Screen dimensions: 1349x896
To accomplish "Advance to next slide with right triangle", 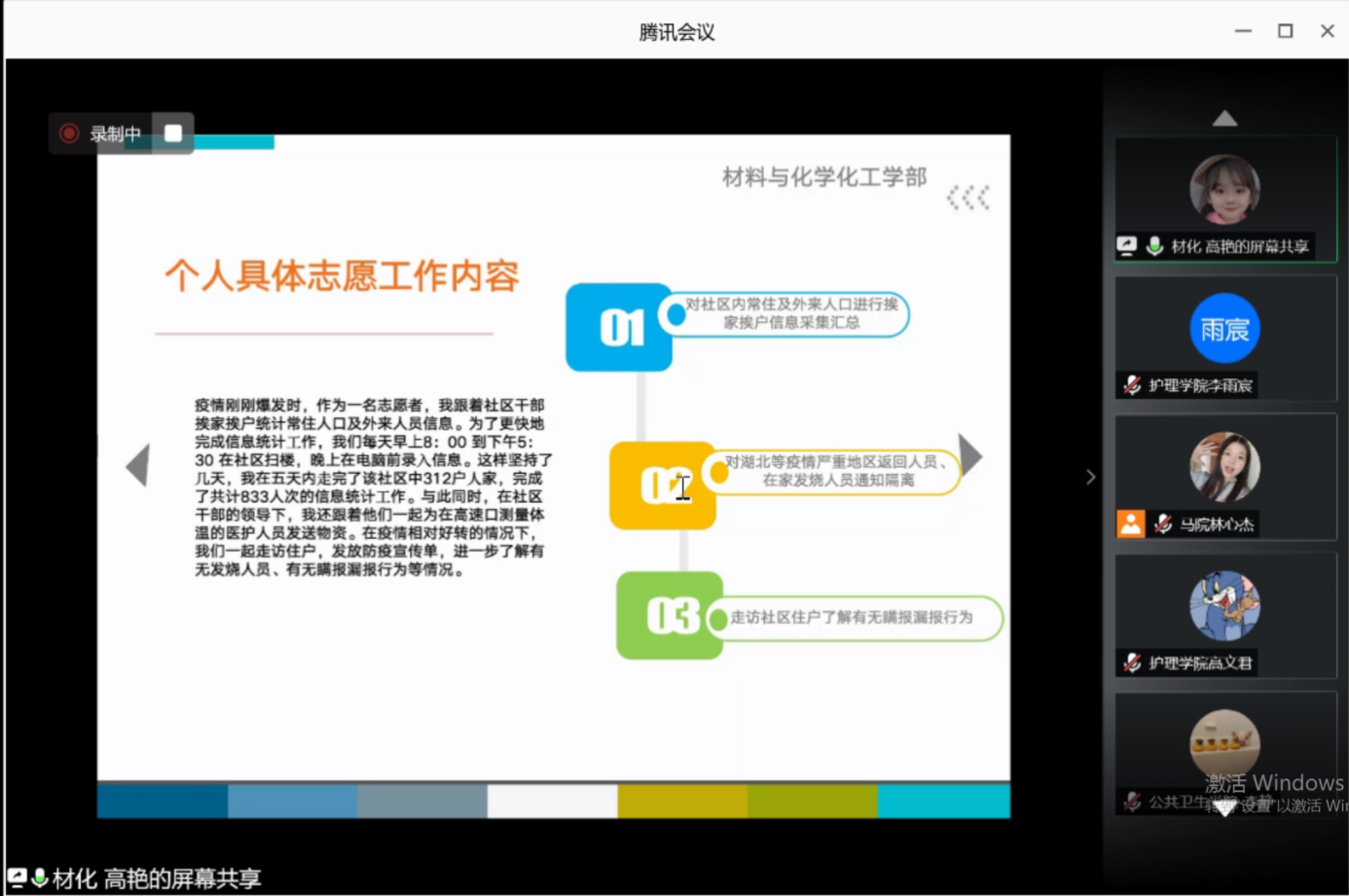I will 969,455.
